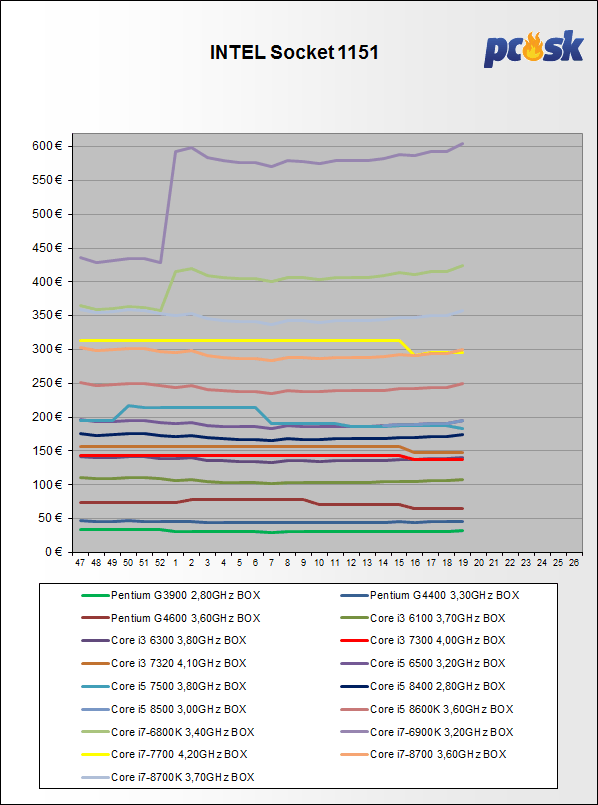
Task: Click the yellow Core i7-7700 line in the chart
Action: [239, 340]
